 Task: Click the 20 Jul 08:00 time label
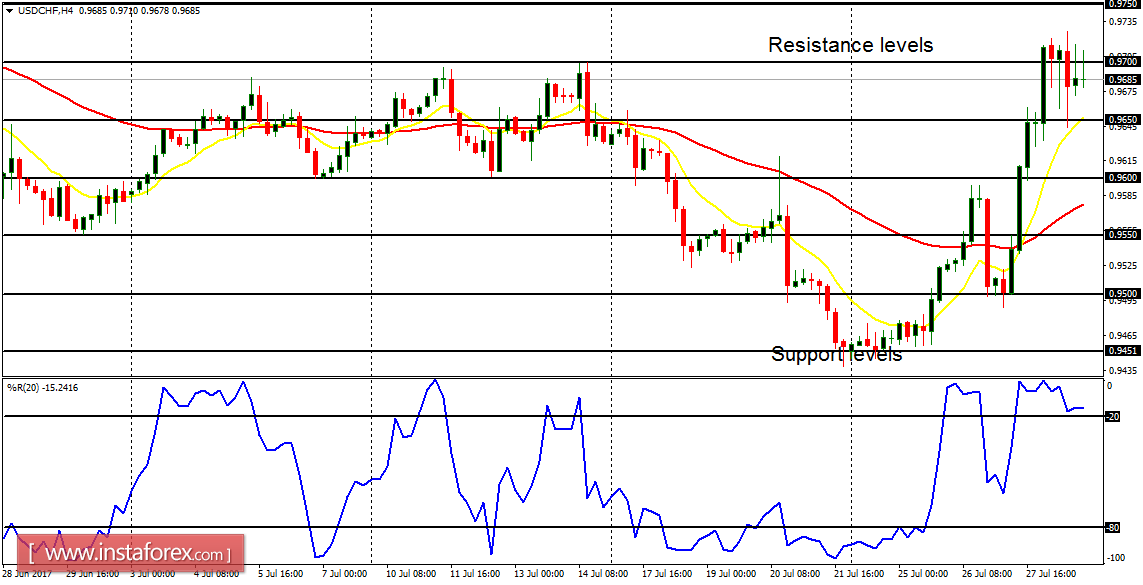pyautogui.click(x=795, y=575)
